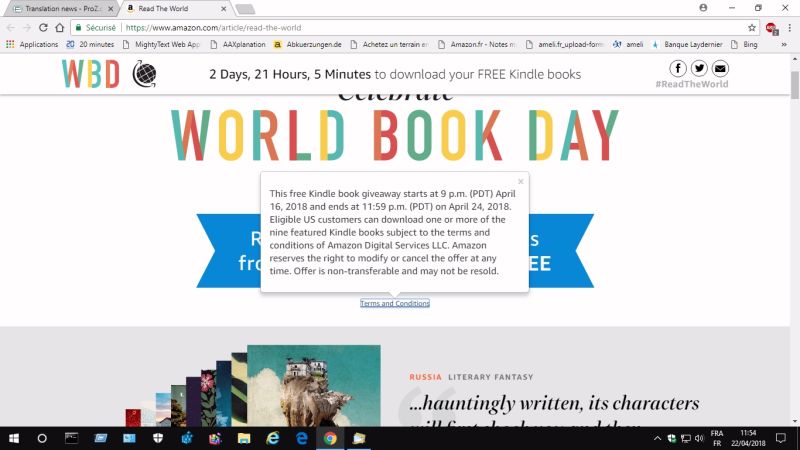Open the Banque Laydernier bookmark
Image resolution: width=800 pixels, height=450 pixels.
coord(687,44)
